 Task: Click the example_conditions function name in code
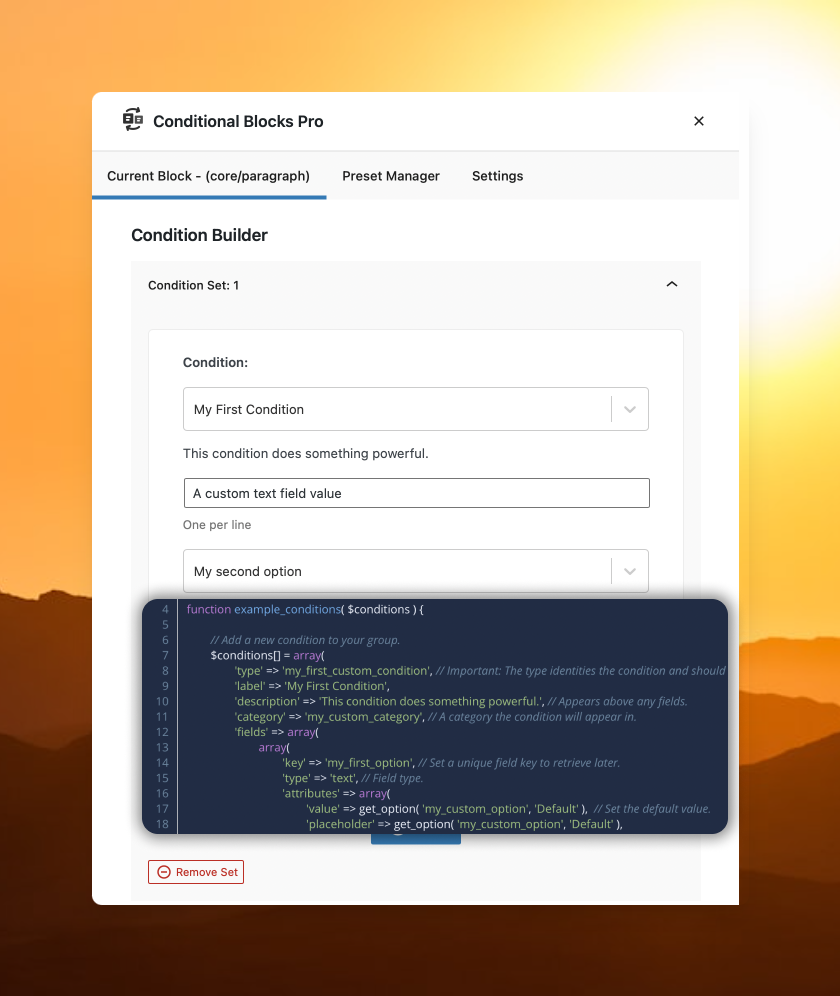click(x=287, y=609)
